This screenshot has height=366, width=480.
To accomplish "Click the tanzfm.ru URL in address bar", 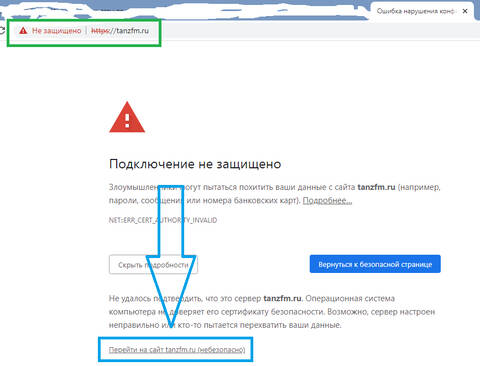I will (120, 31).
